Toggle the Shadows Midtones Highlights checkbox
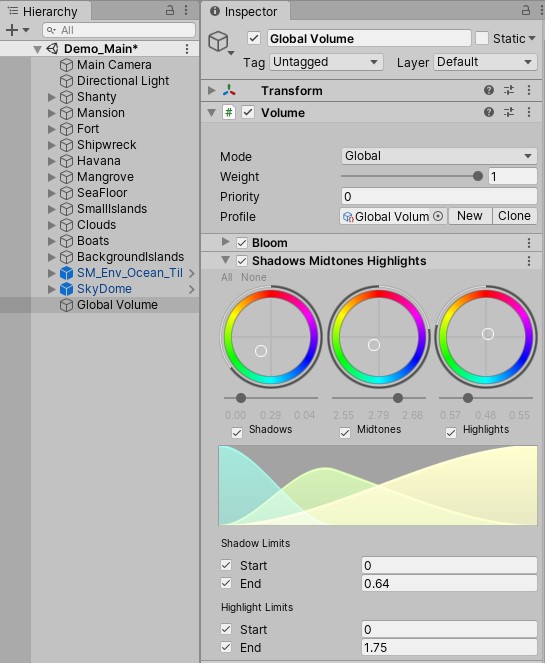545x663 pixels. [241, 261]
